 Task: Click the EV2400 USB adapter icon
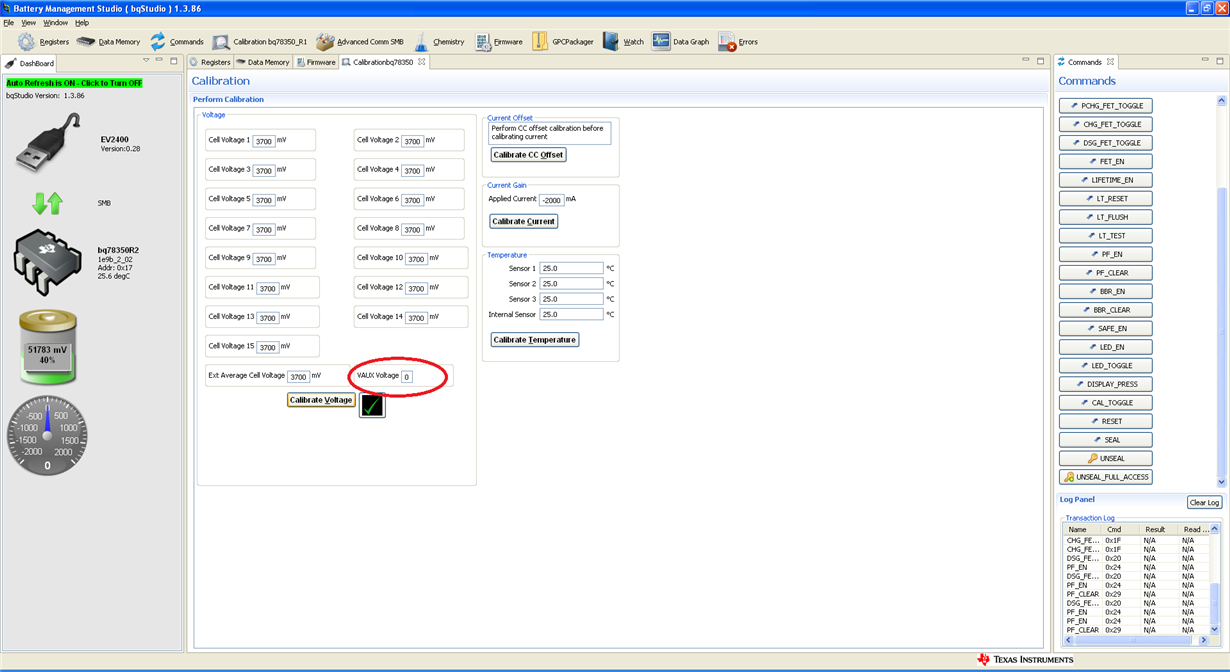coord(48,142)
